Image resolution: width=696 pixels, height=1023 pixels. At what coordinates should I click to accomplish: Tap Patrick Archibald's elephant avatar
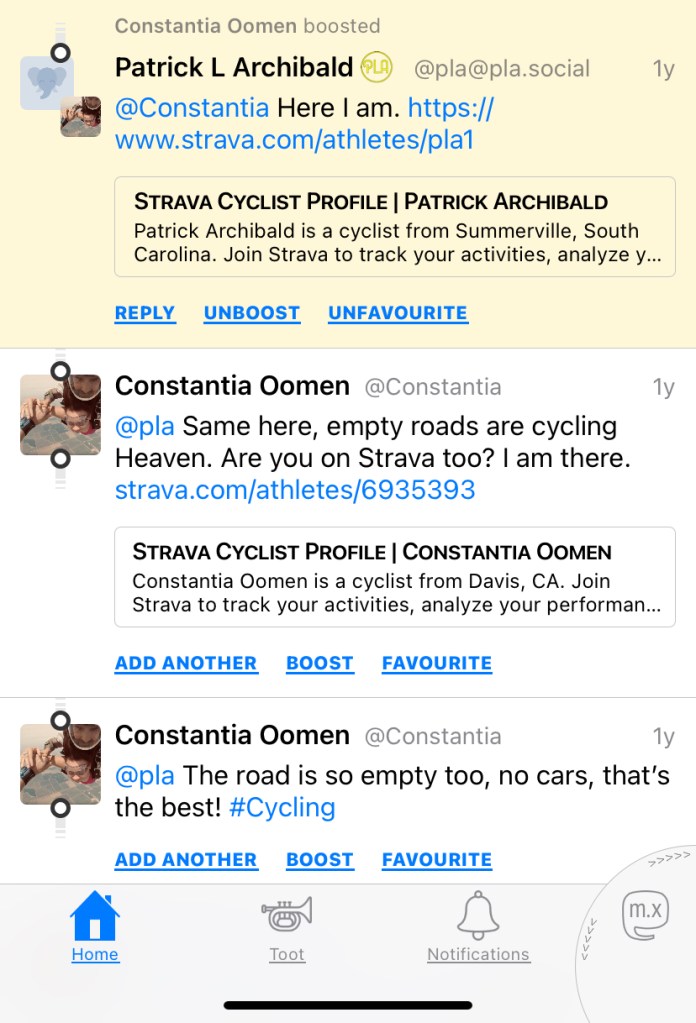[x=46, y=83]
